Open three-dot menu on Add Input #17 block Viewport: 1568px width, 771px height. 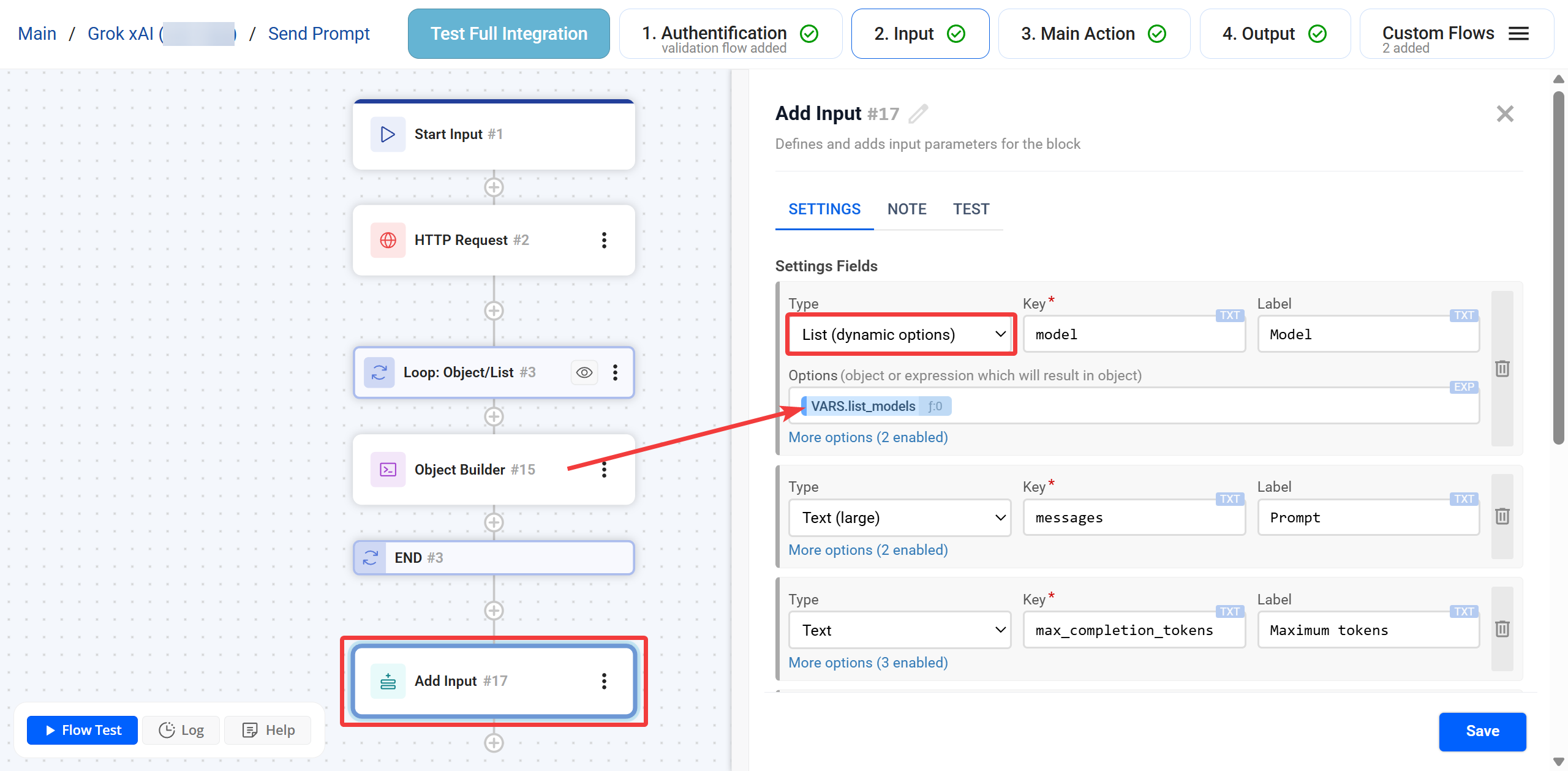point(604,681)
